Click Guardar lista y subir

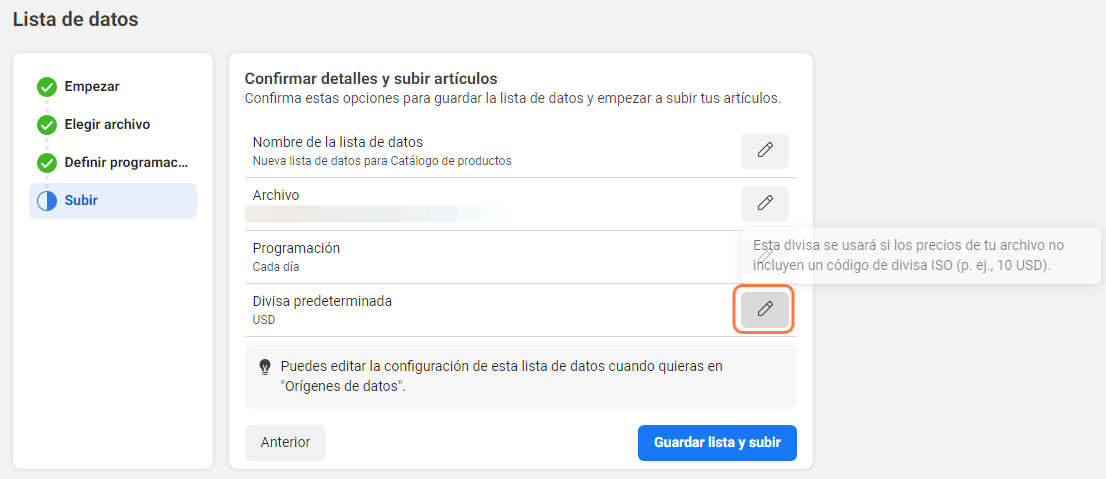pyautogui.click(x=717, y=442)
